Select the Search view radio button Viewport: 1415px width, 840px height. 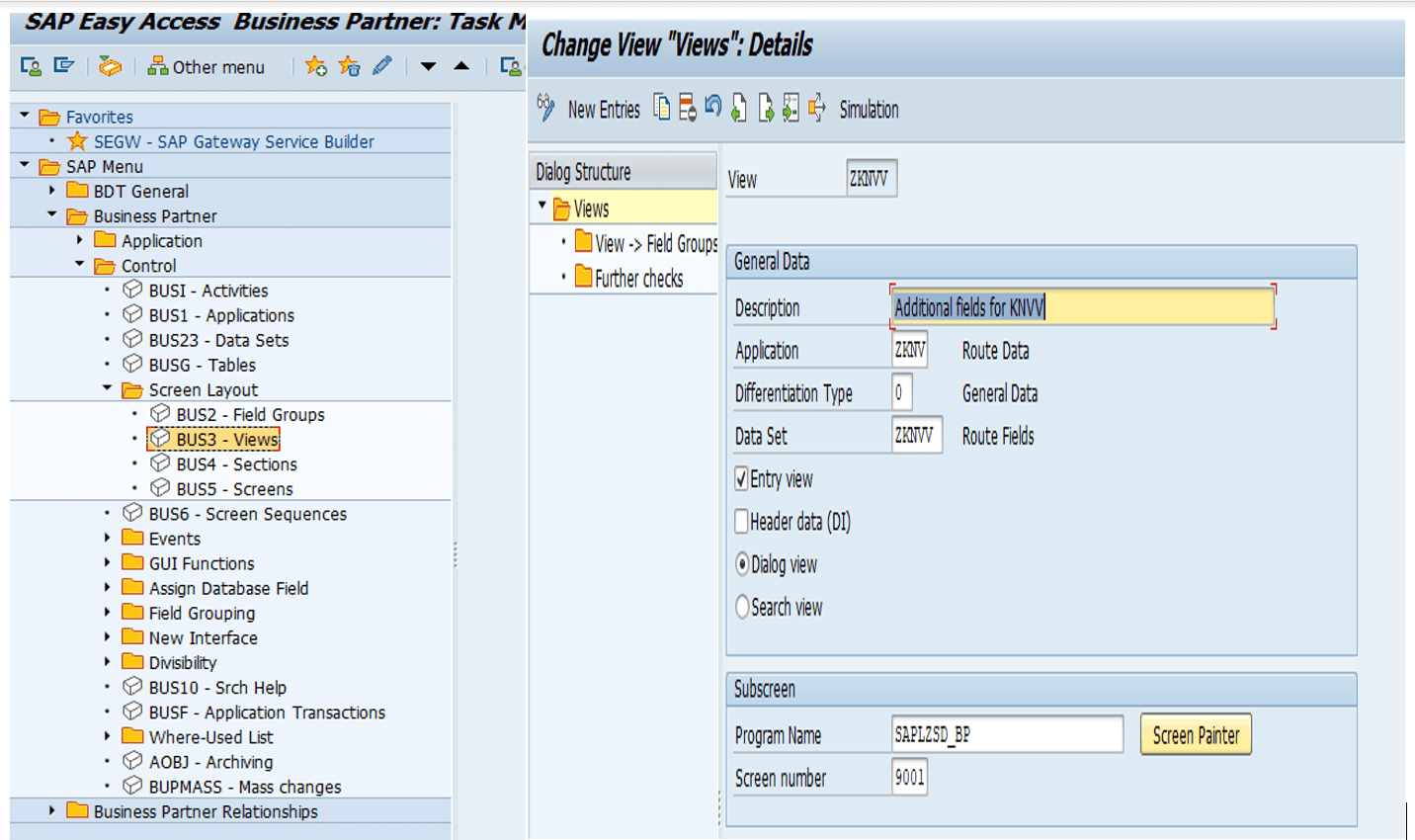point(742,607)
